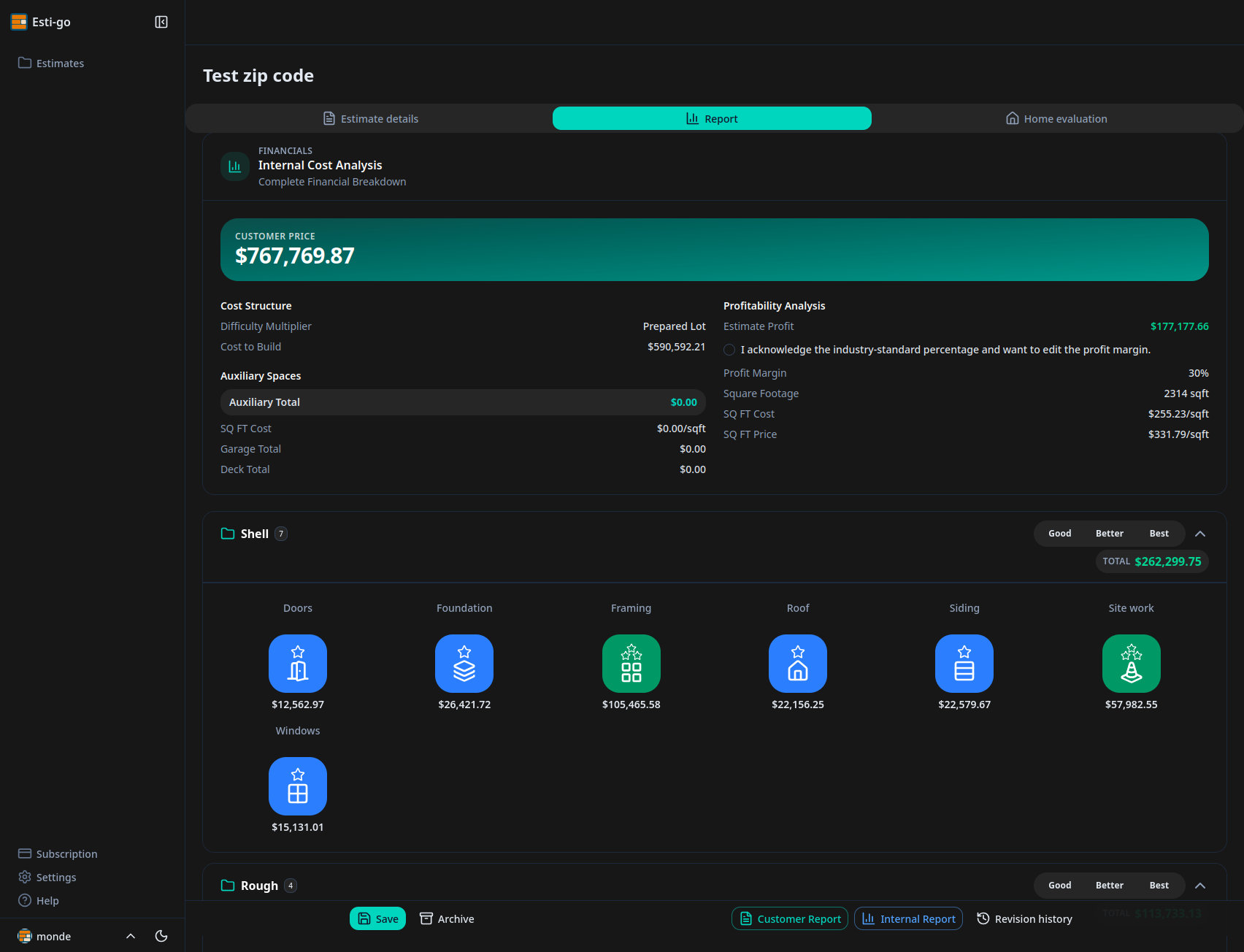Select the Windows item icon

[298, 786]
